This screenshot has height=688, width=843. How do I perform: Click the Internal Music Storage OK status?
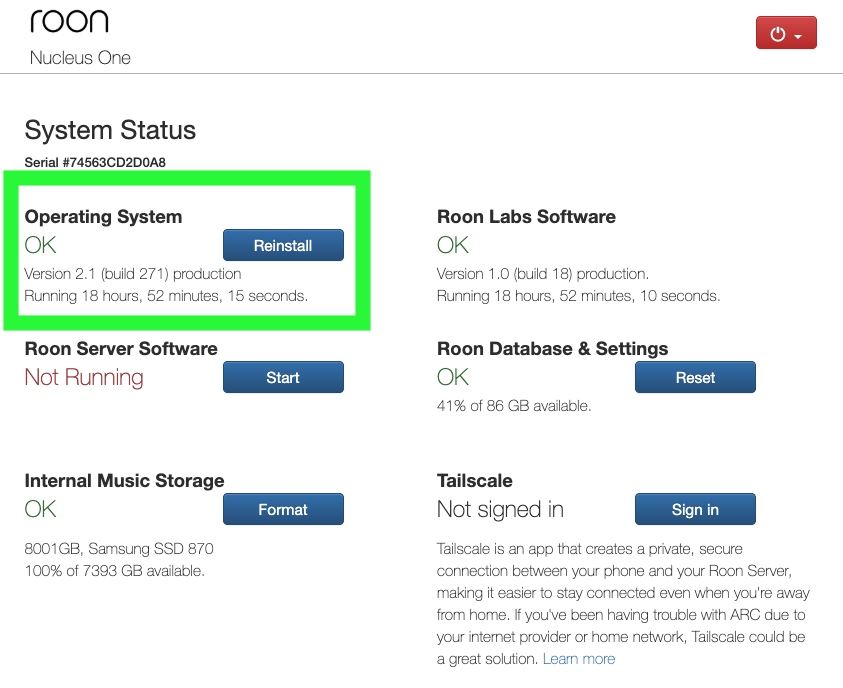[x=40, y=509]
